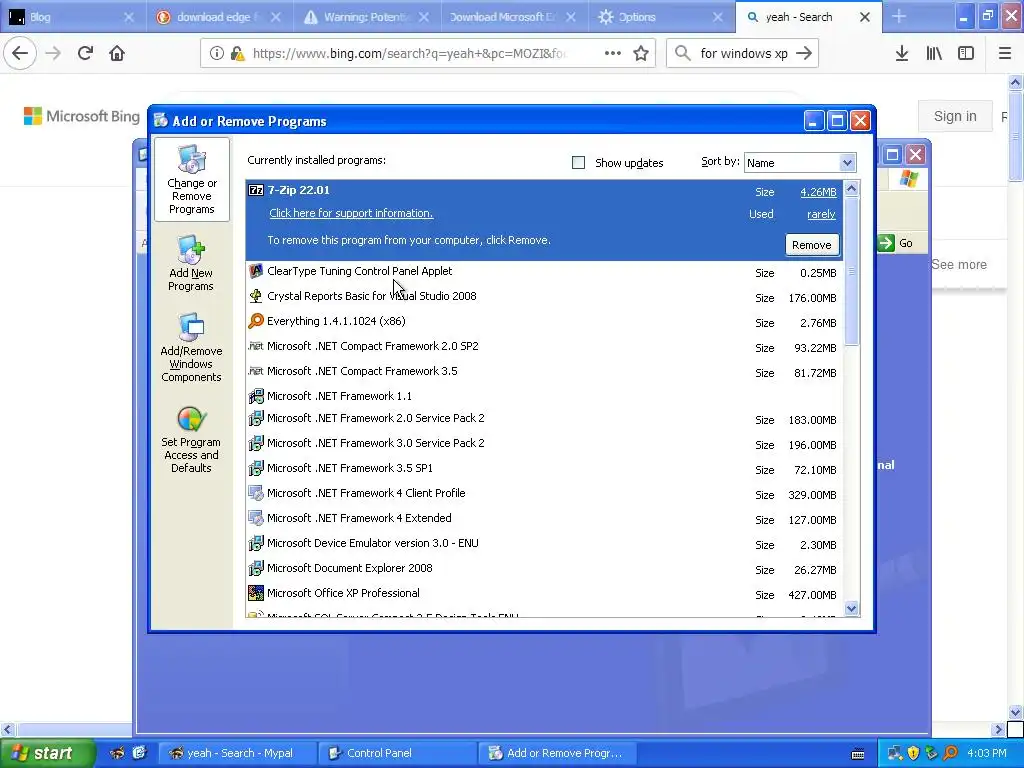The height and width of the screenshot is (768, 1024).
Task: Select Microsoft .NET Framework 4 Extended row
Action: coord(545,519)
